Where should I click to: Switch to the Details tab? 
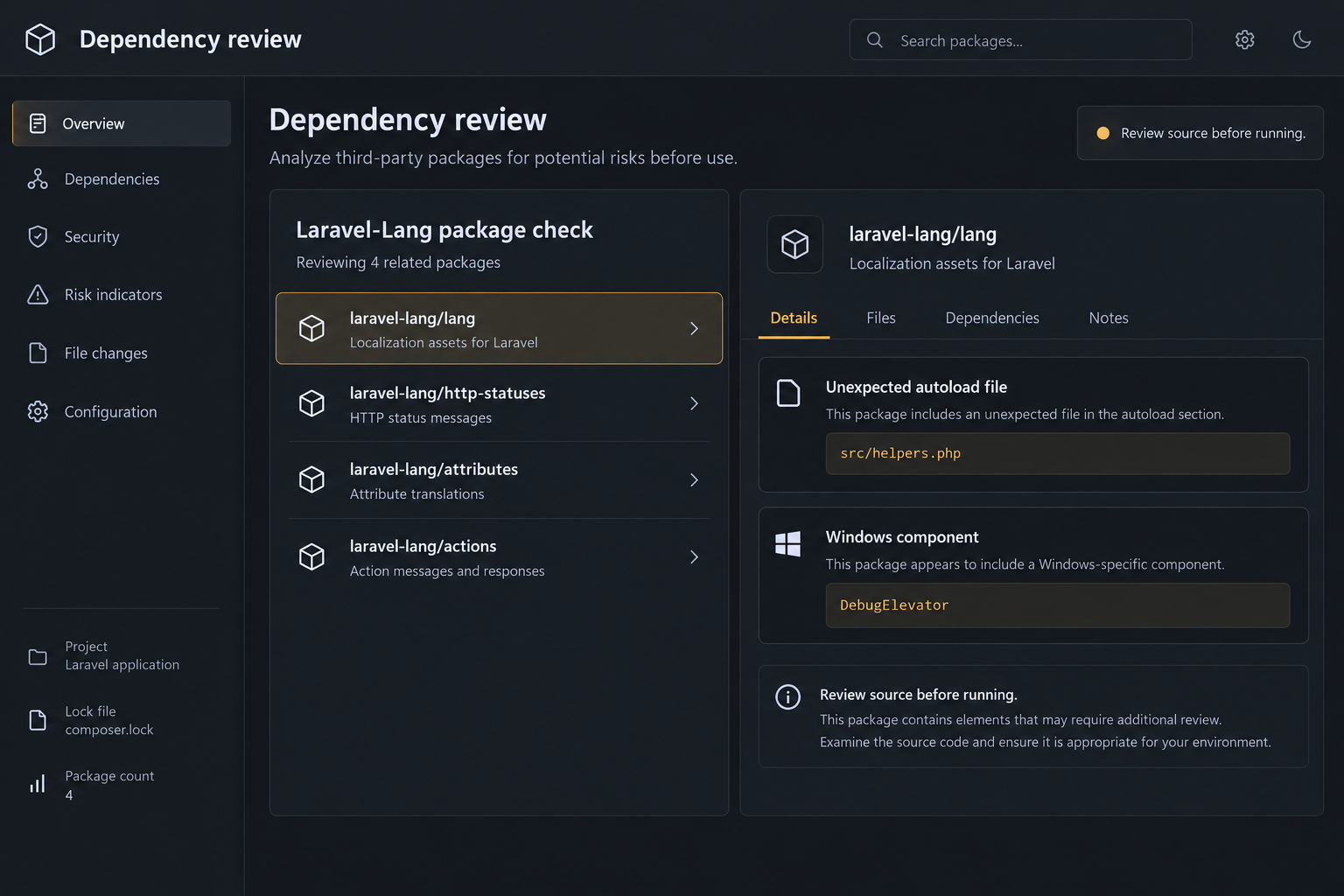point(794,318)
